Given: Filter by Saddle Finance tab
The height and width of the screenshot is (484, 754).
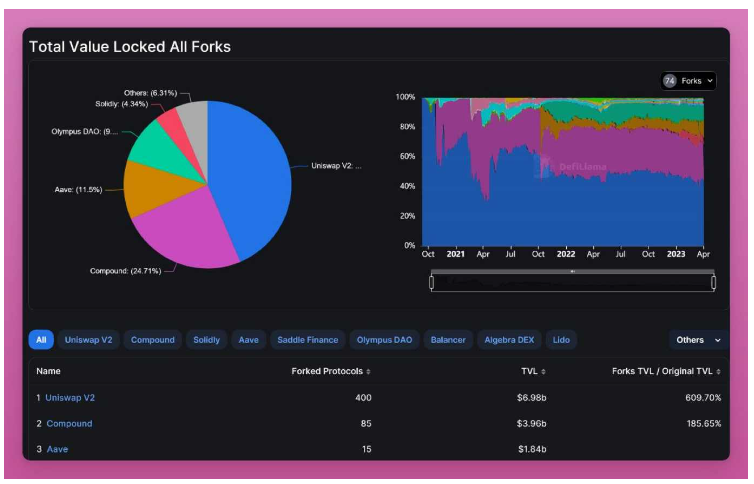Looking at the screenshot, I should [x=308, y=340].
